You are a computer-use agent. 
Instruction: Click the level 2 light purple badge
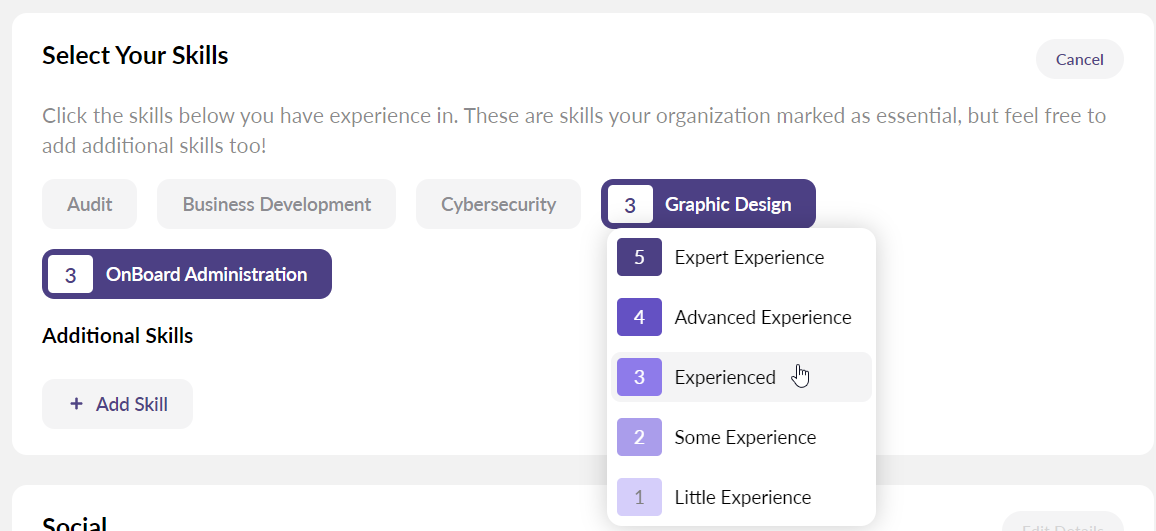click(x=639, y=437)
